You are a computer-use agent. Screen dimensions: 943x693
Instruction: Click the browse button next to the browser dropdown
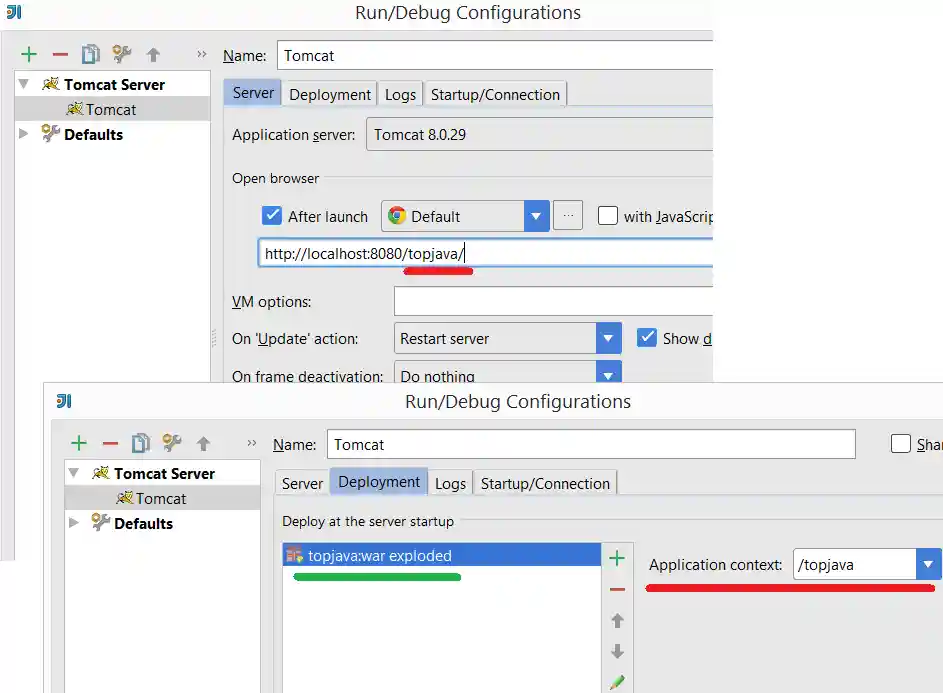coord(567,216)
